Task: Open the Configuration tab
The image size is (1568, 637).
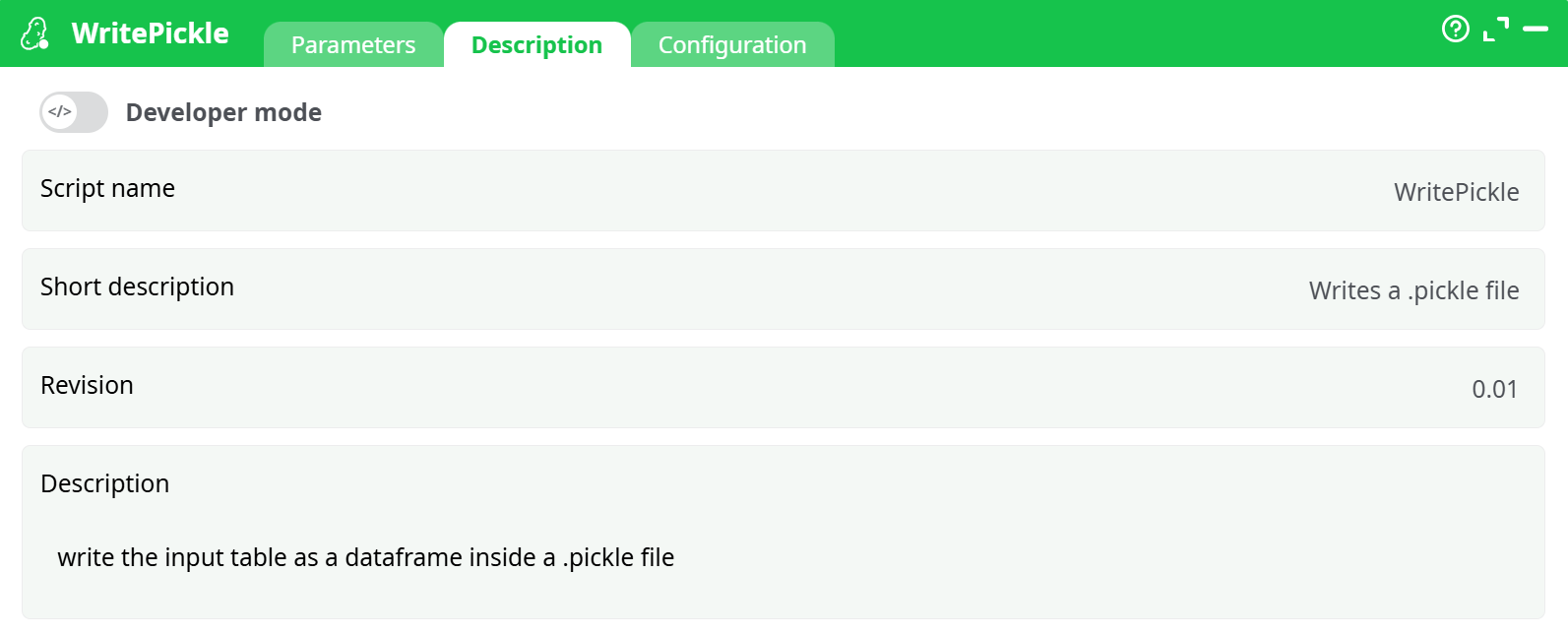Action: click(x=732, y=44)
